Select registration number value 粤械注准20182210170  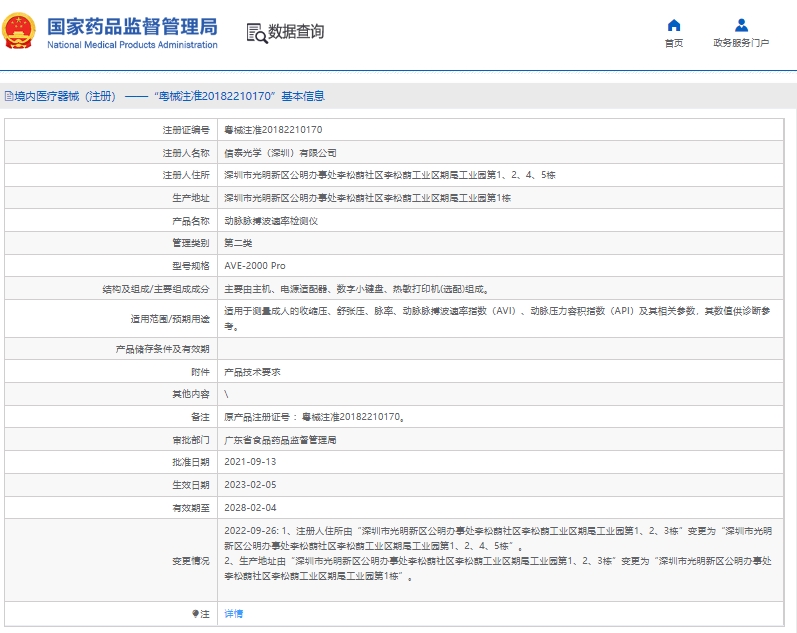(x=273, y=130)
